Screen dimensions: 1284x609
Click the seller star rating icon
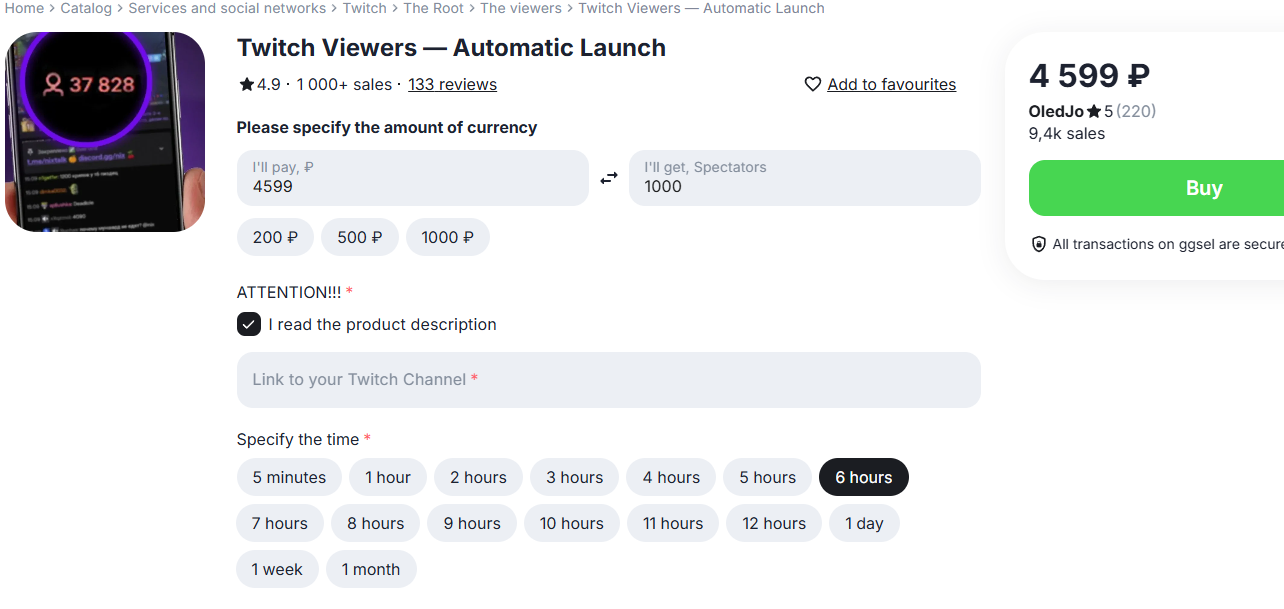tap(1094, 112)
